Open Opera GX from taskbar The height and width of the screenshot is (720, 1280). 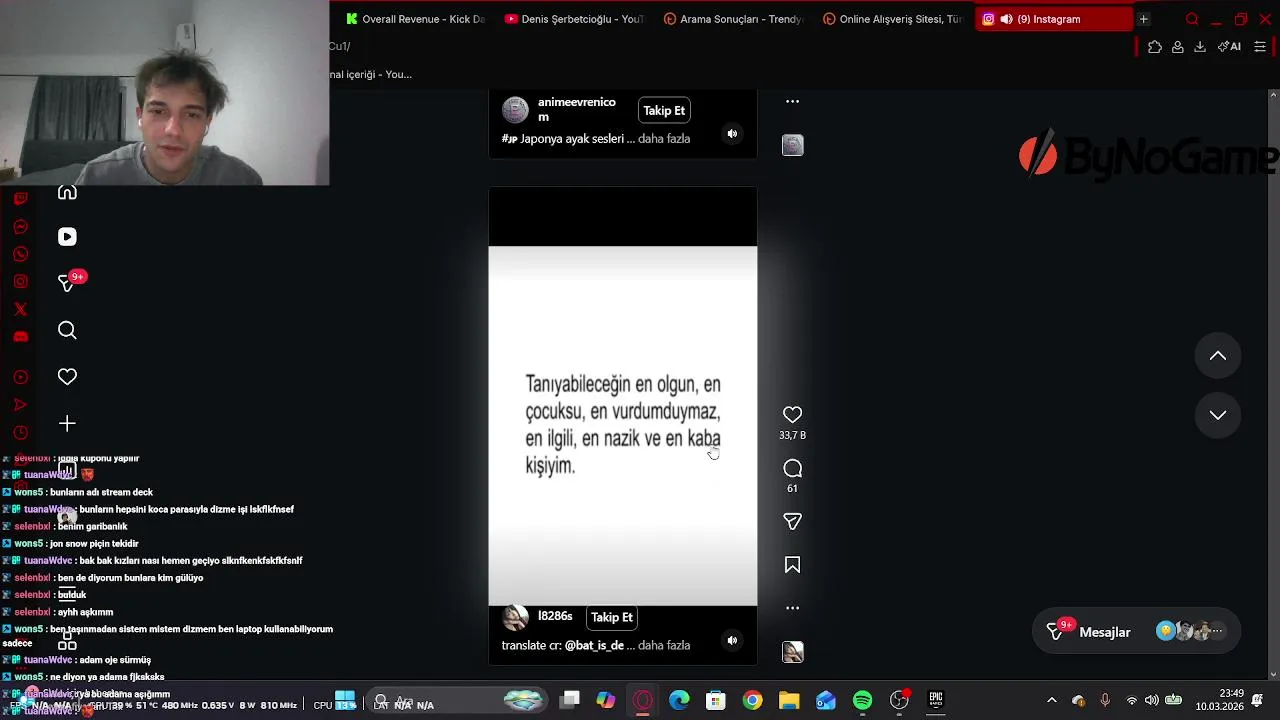[x=643, y=701]
